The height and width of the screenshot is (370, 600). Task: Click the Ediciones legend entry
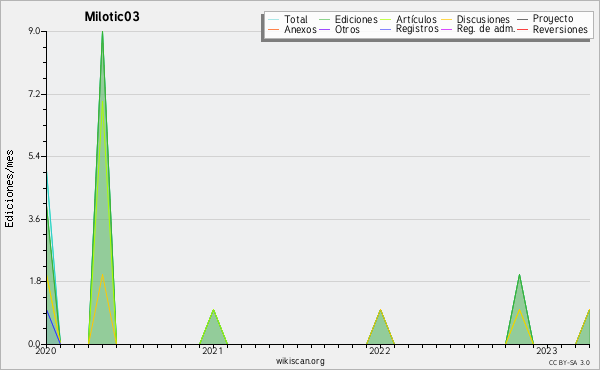click(x=348, y=19)
